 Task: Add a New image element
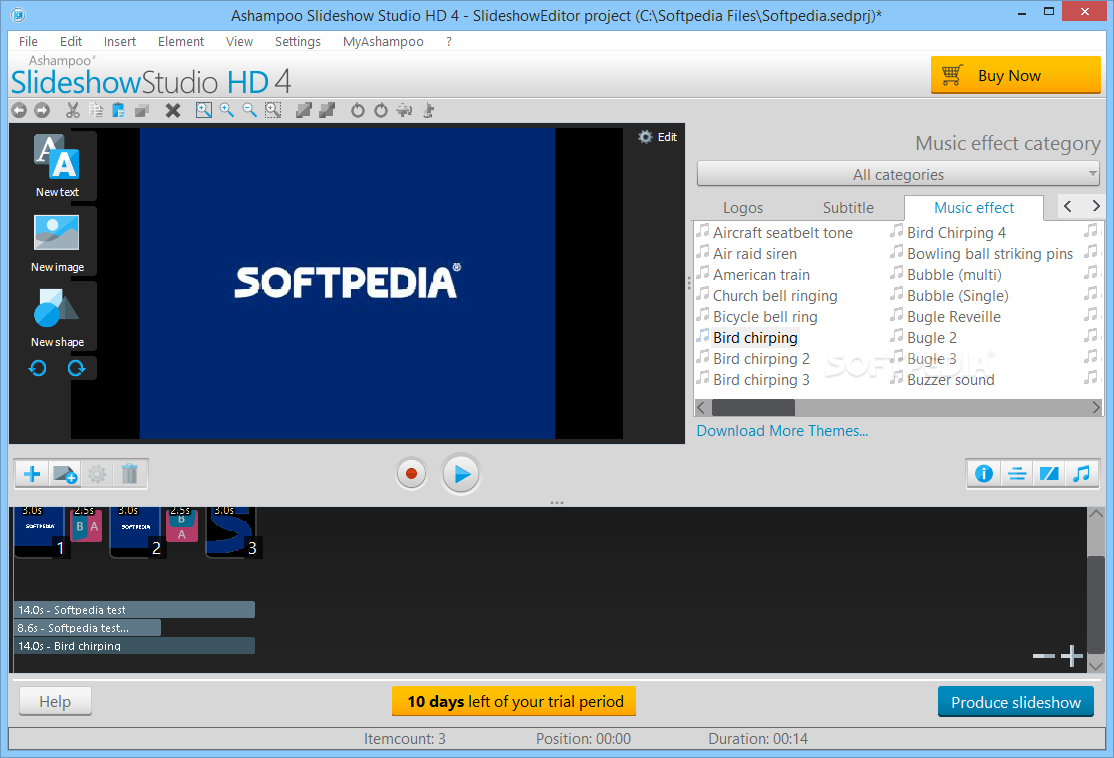pos(57,242)
